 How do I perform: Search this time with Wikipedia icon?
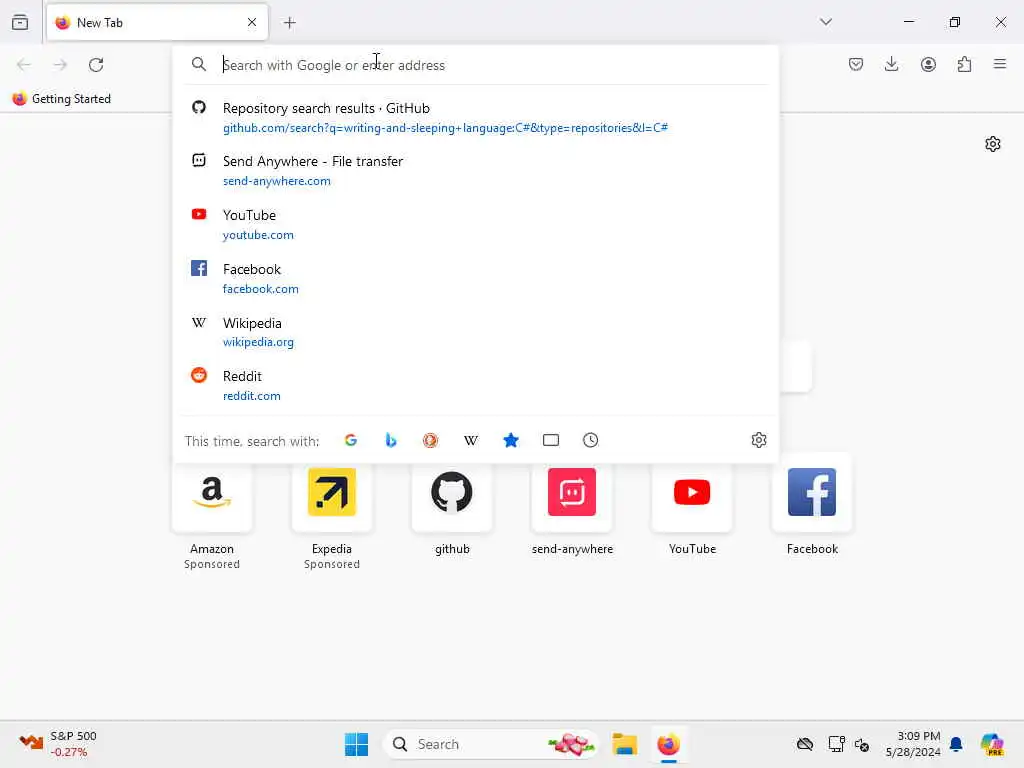[471, 440]
